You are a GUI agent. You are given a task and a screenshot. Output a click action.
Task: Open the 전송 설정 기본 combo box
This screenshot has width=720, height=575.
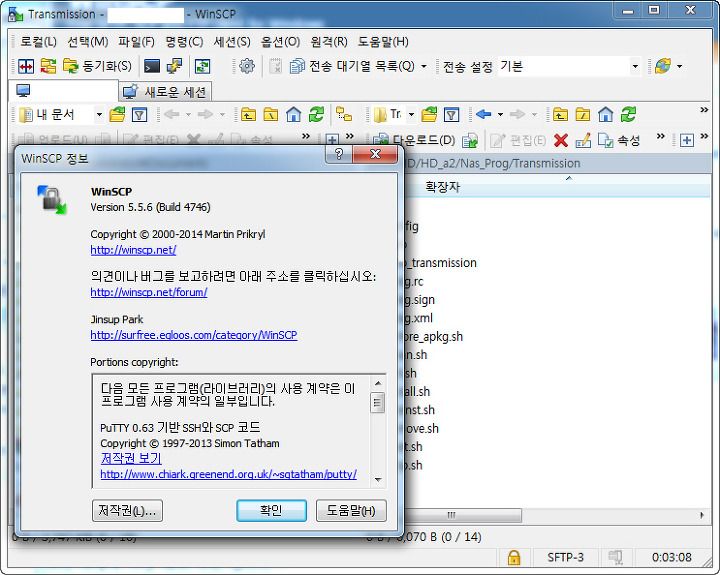pyautogui.click(x=569, y=67)
